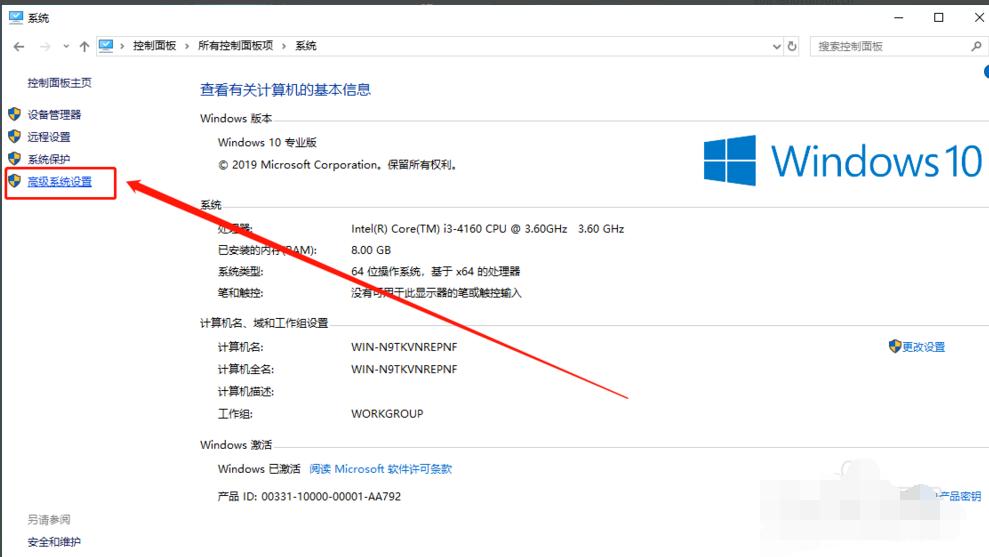
Task: Click product ID 00331-10000-00001-AA792
Action: tap(331, 496)
